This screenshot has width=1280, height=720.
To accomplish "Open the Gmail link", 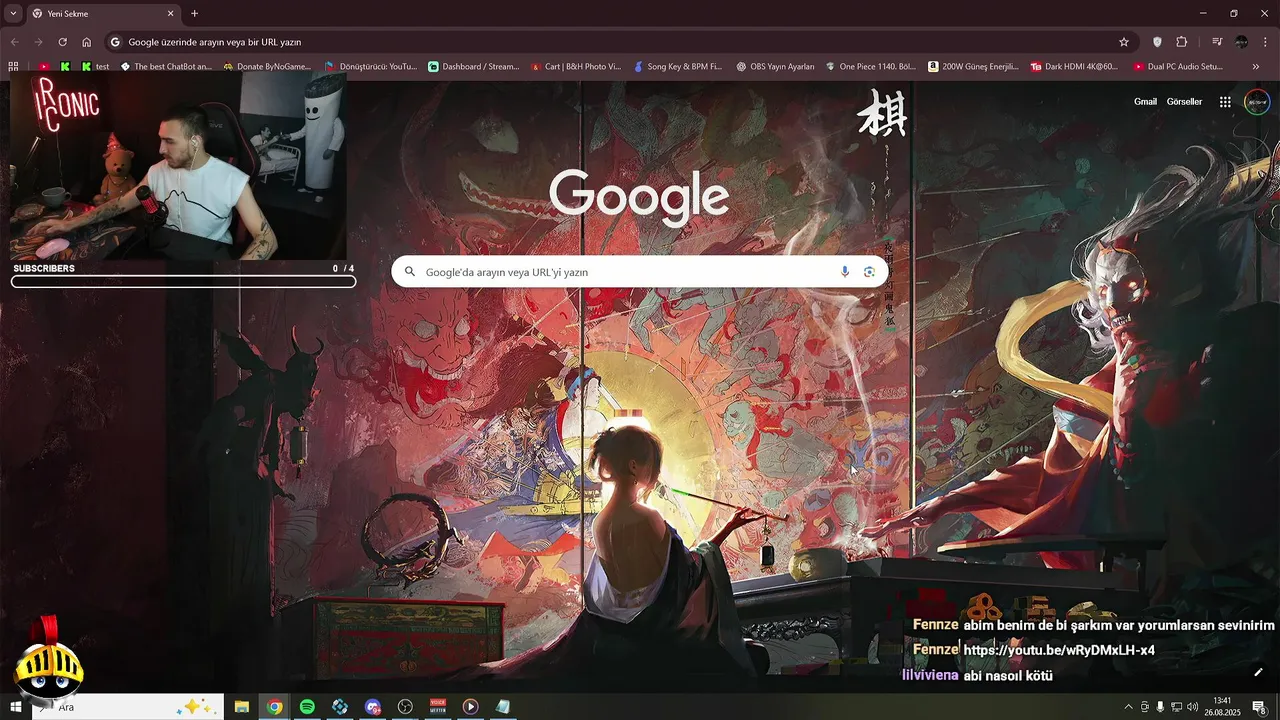I will 1145,102.
